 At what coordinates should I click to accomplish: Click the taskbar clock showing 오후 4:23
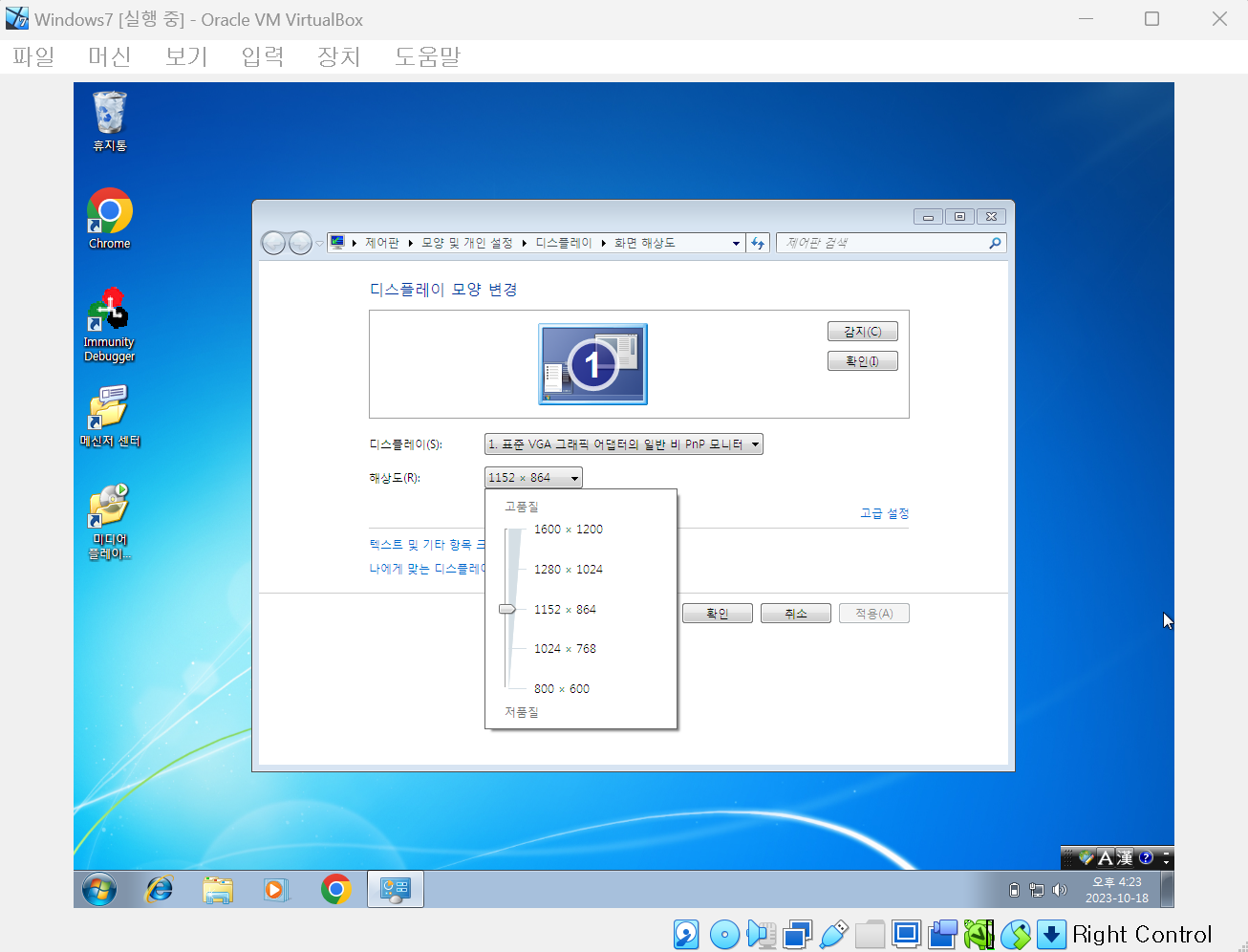click(x=1117, y=890)
